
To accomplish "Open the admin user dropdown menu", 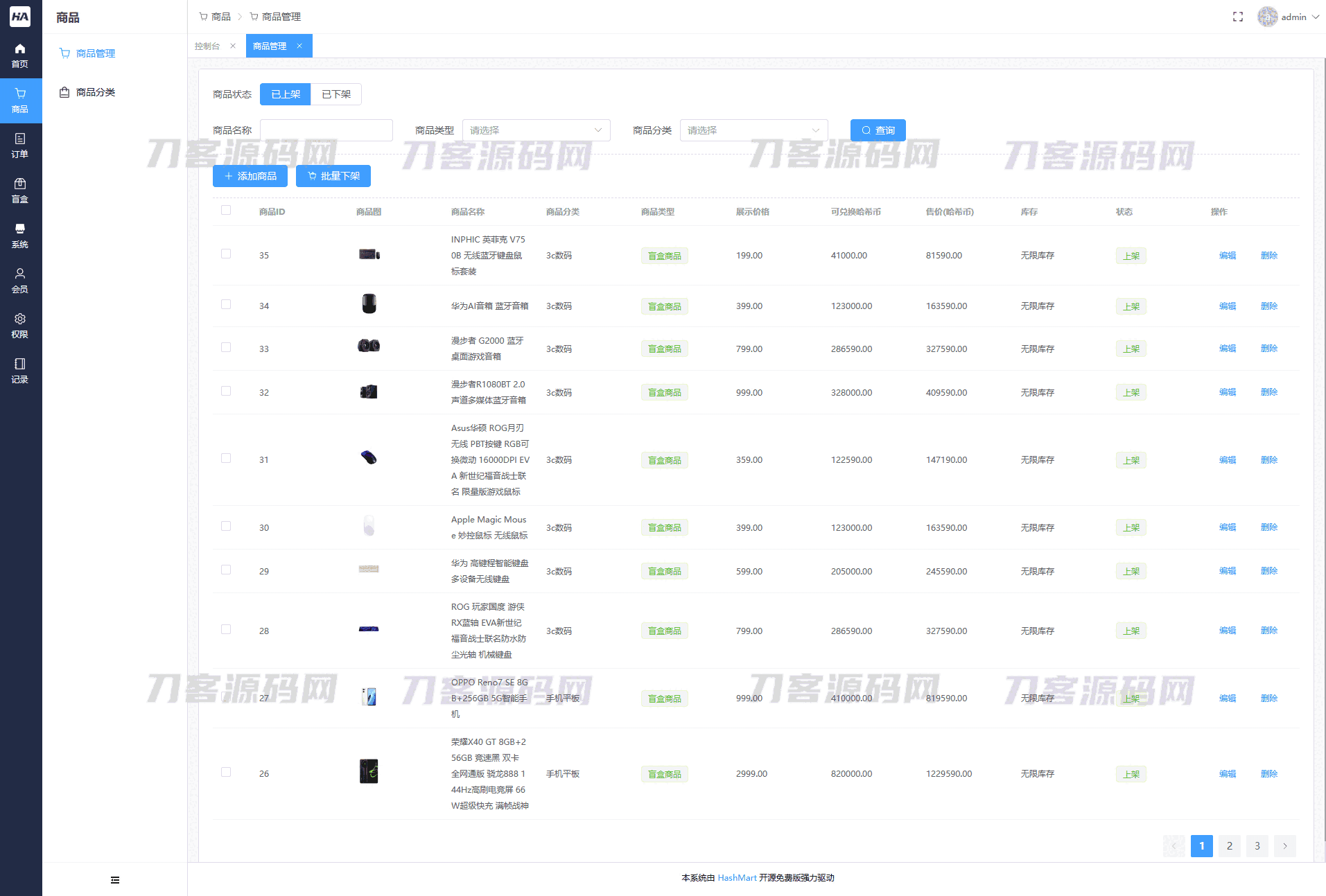I will (1289, 17).
